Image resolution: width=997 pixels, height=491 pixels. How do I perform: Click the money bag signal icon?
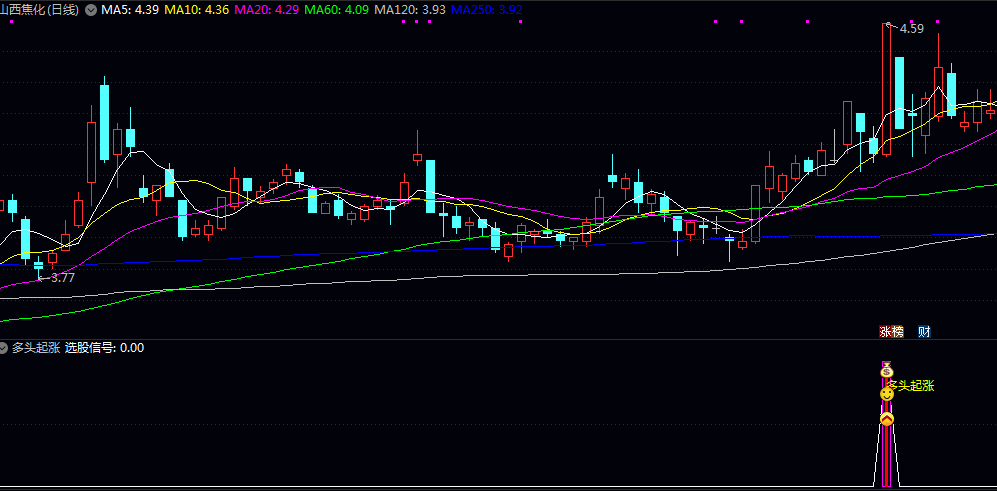pyautogui.click(x=886, y=371)
